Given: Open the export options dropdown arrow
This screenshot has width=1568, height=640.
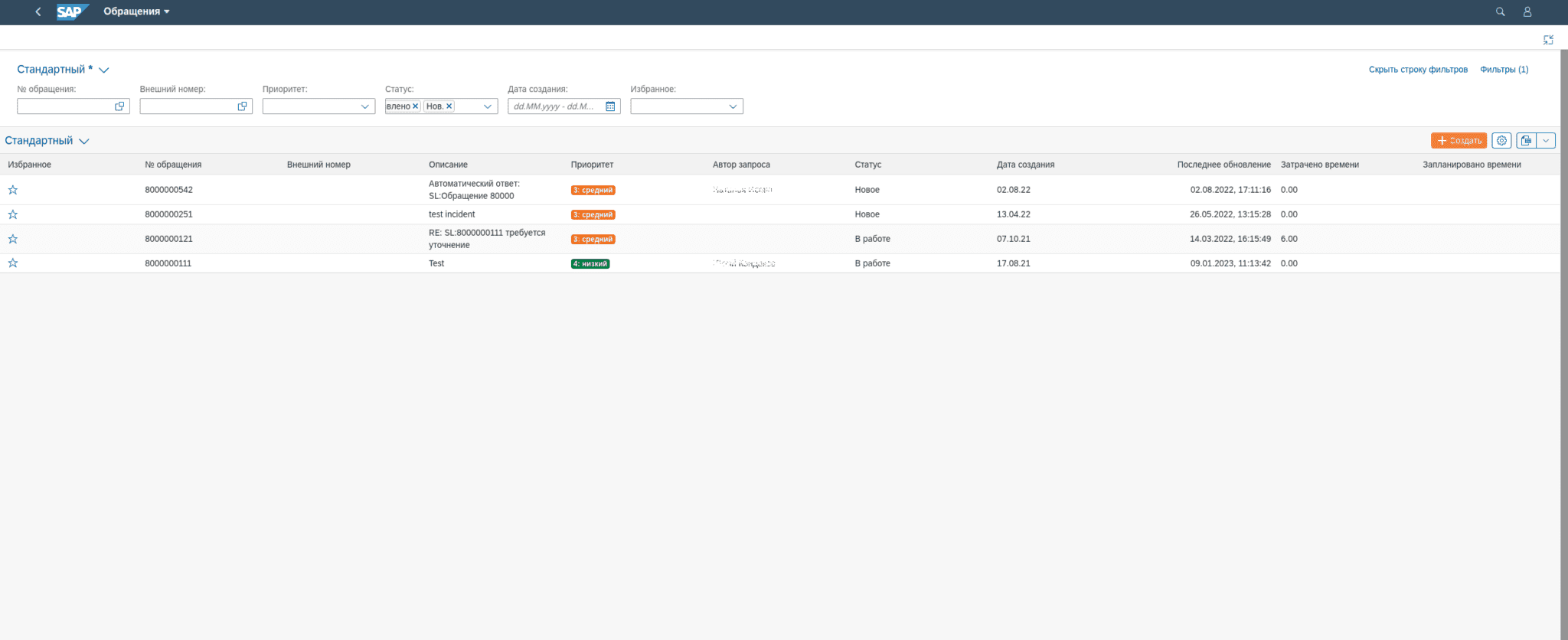Looking at the screenshot, I should (x=1546, y=141).
